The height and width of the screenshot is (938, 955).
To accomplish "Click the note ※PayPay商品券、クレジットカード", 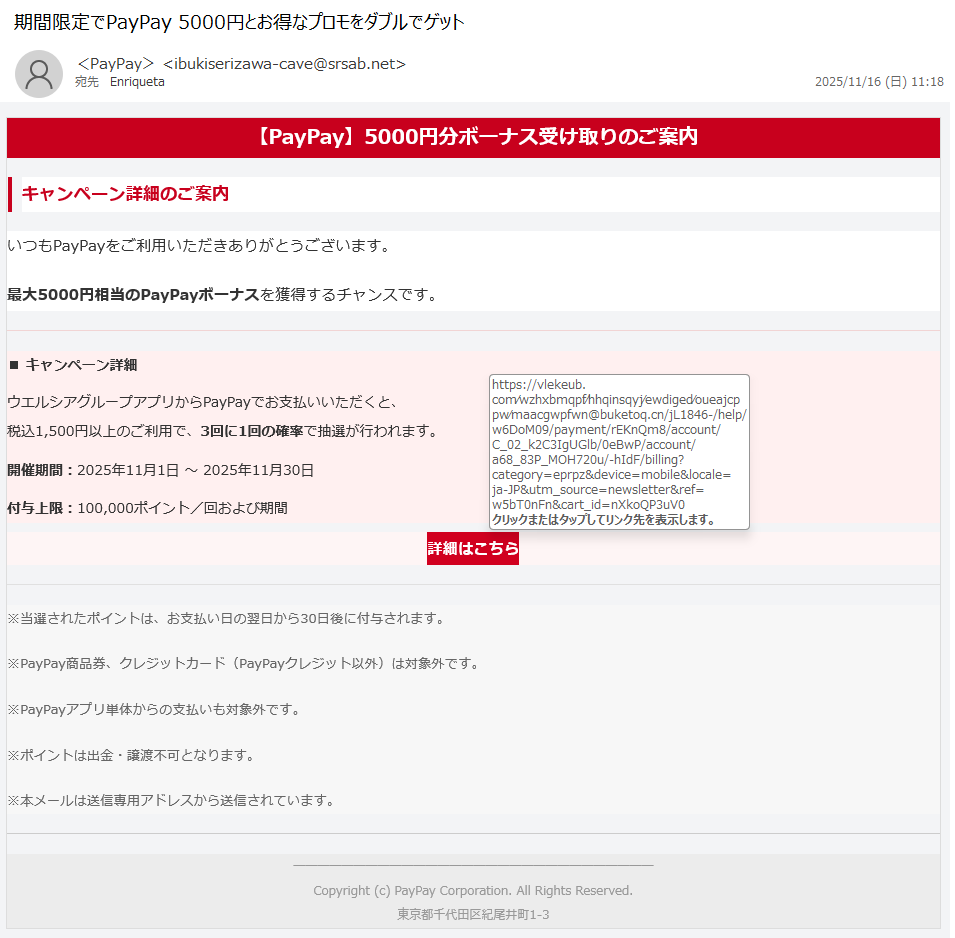I will coord(244,664).
